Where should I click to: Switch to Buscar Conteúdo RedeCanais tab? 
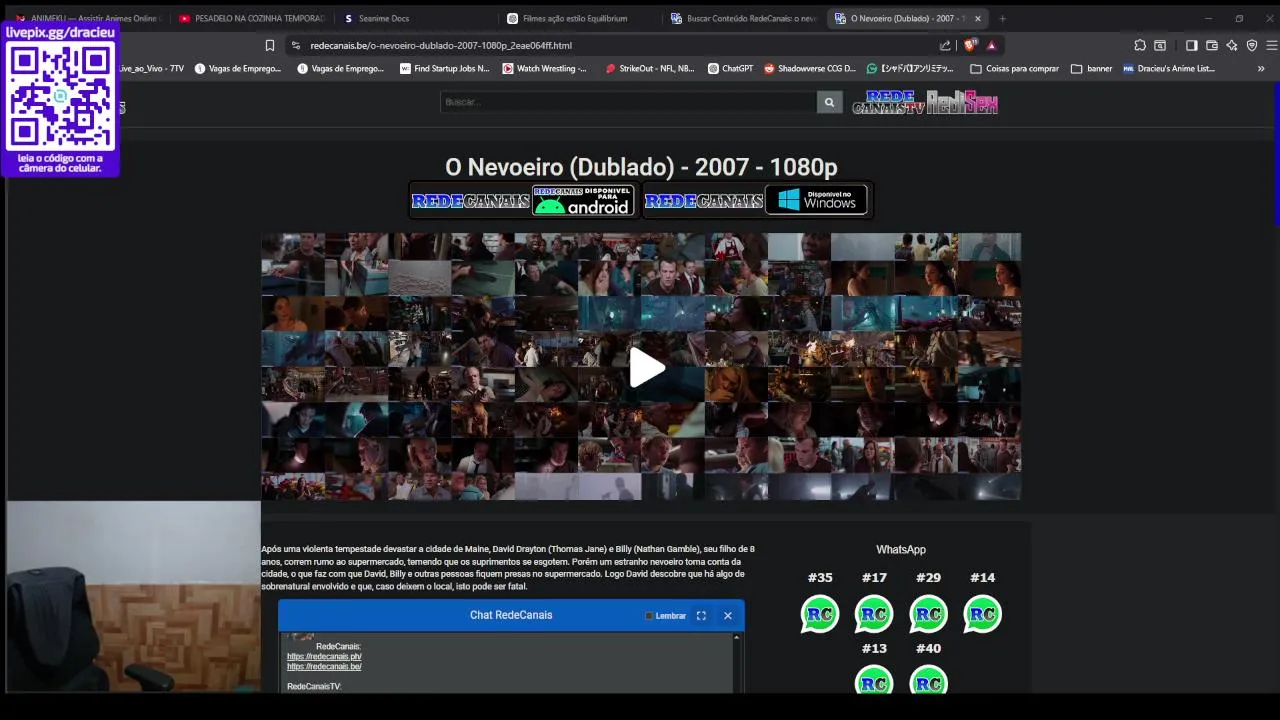(744, 18)
